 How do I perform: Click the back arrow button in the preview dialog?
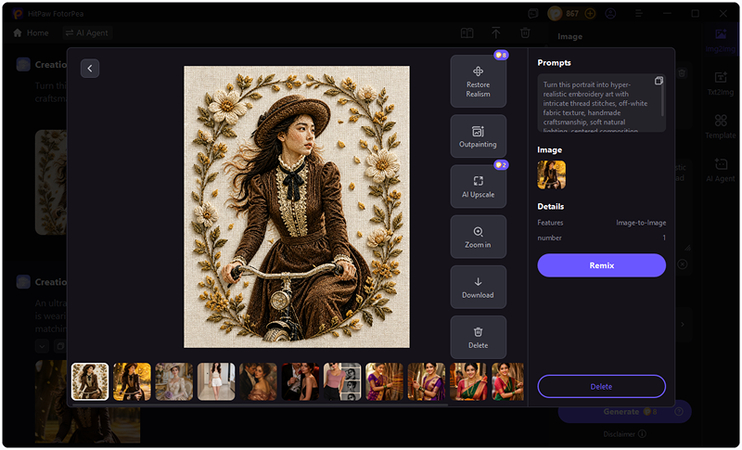(90, 69)
